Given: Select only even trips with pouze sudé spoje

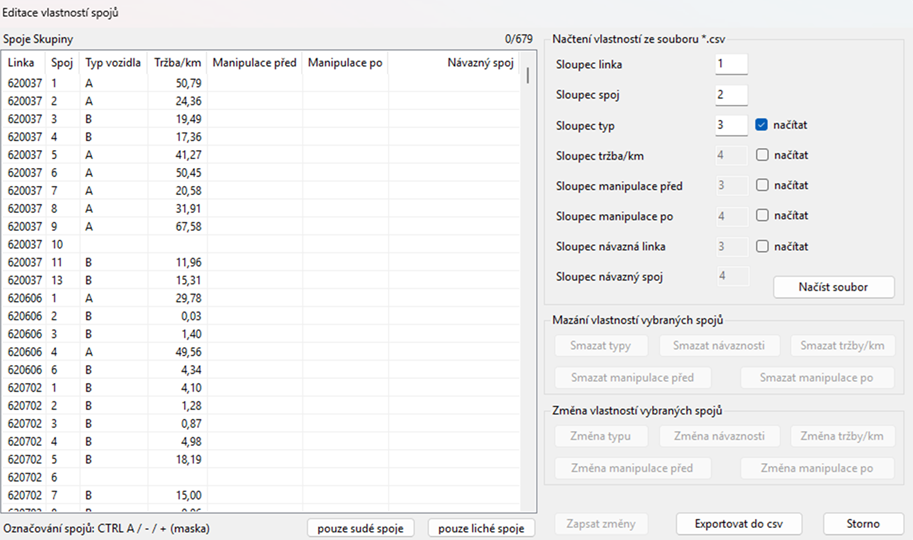Looking at the screenshot, I should (360, 528).
